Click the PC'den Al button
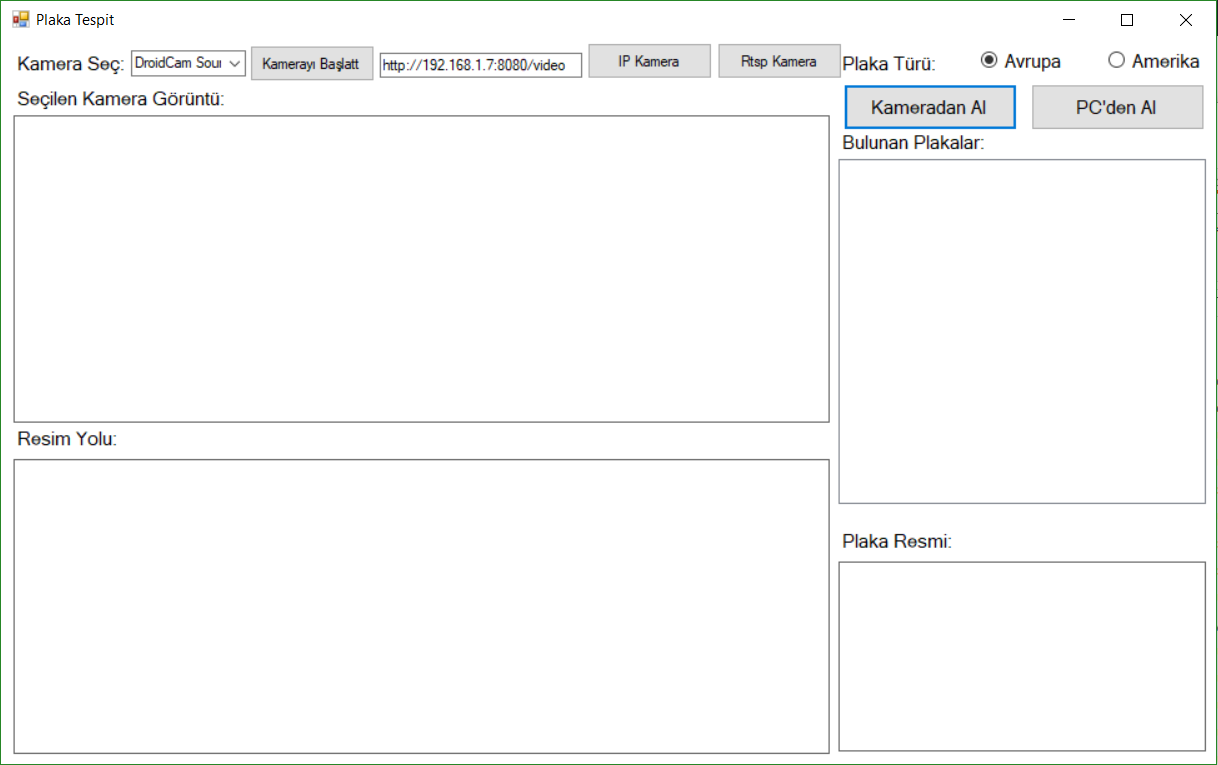1218x765 pixels. 1117,107
